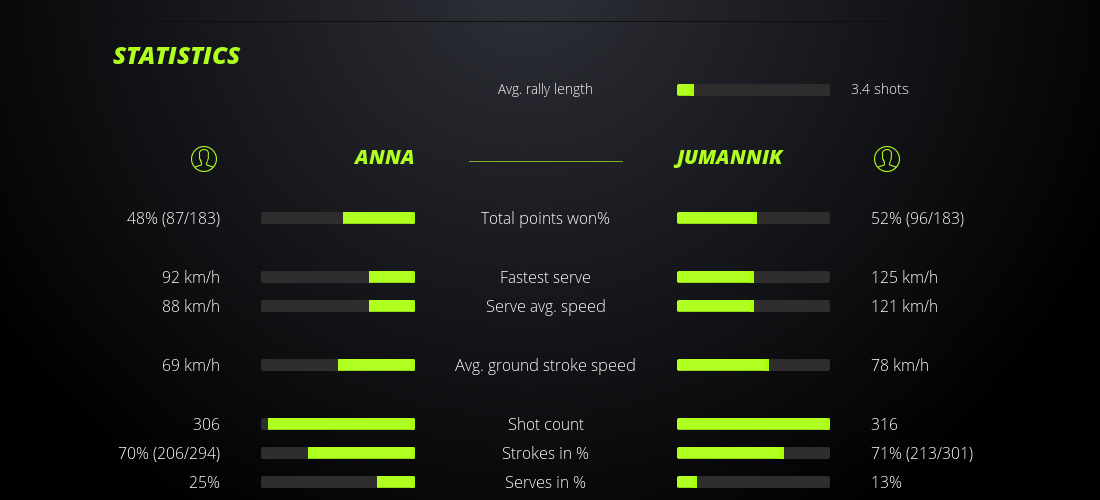Click the Total points won% label
Viewport: 1100px width, 500px height.
(545, 218)
